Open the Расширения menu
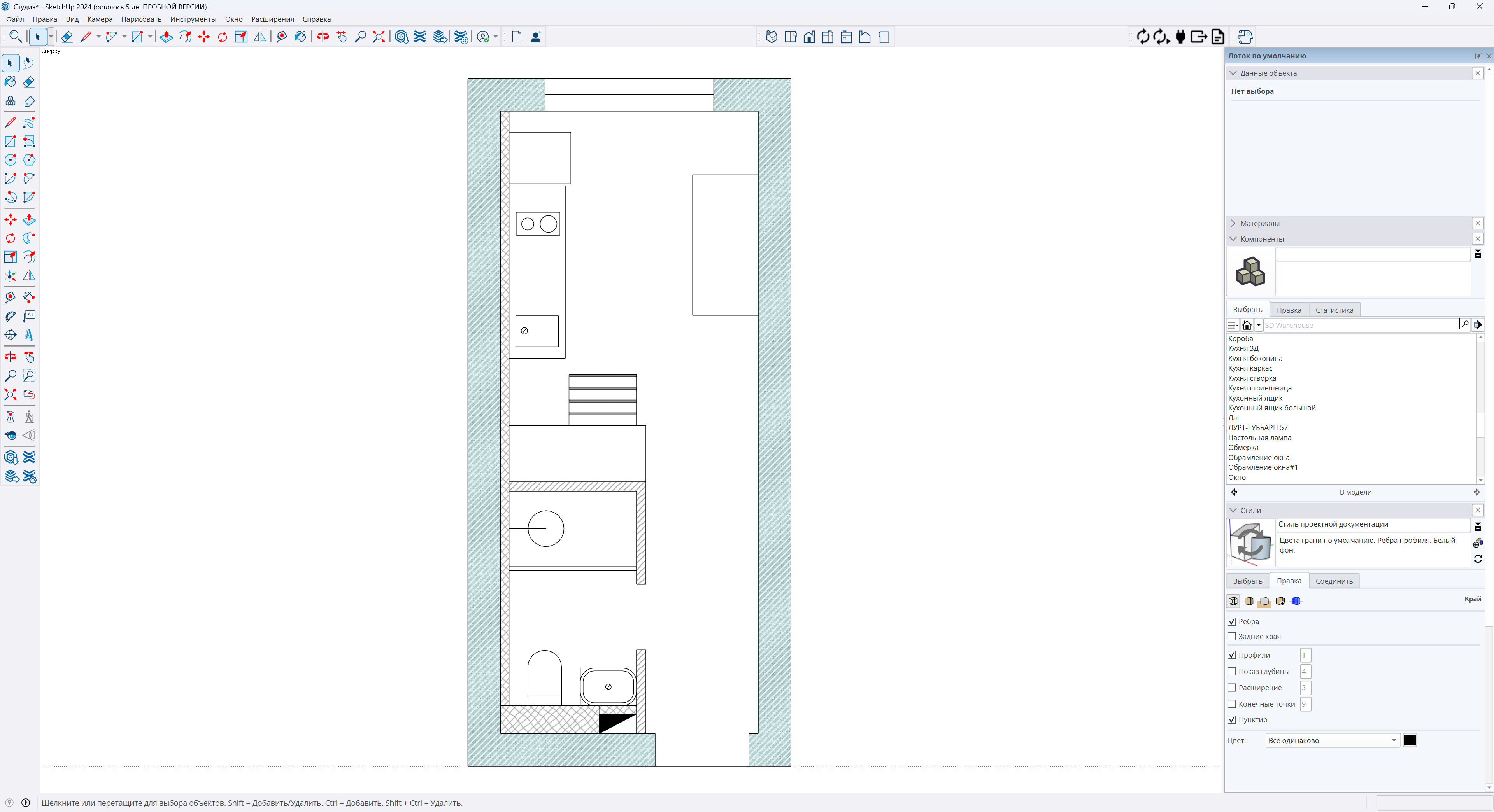Image resolution: width=1494 pixels, height=812 pixels. coord(272,19)
